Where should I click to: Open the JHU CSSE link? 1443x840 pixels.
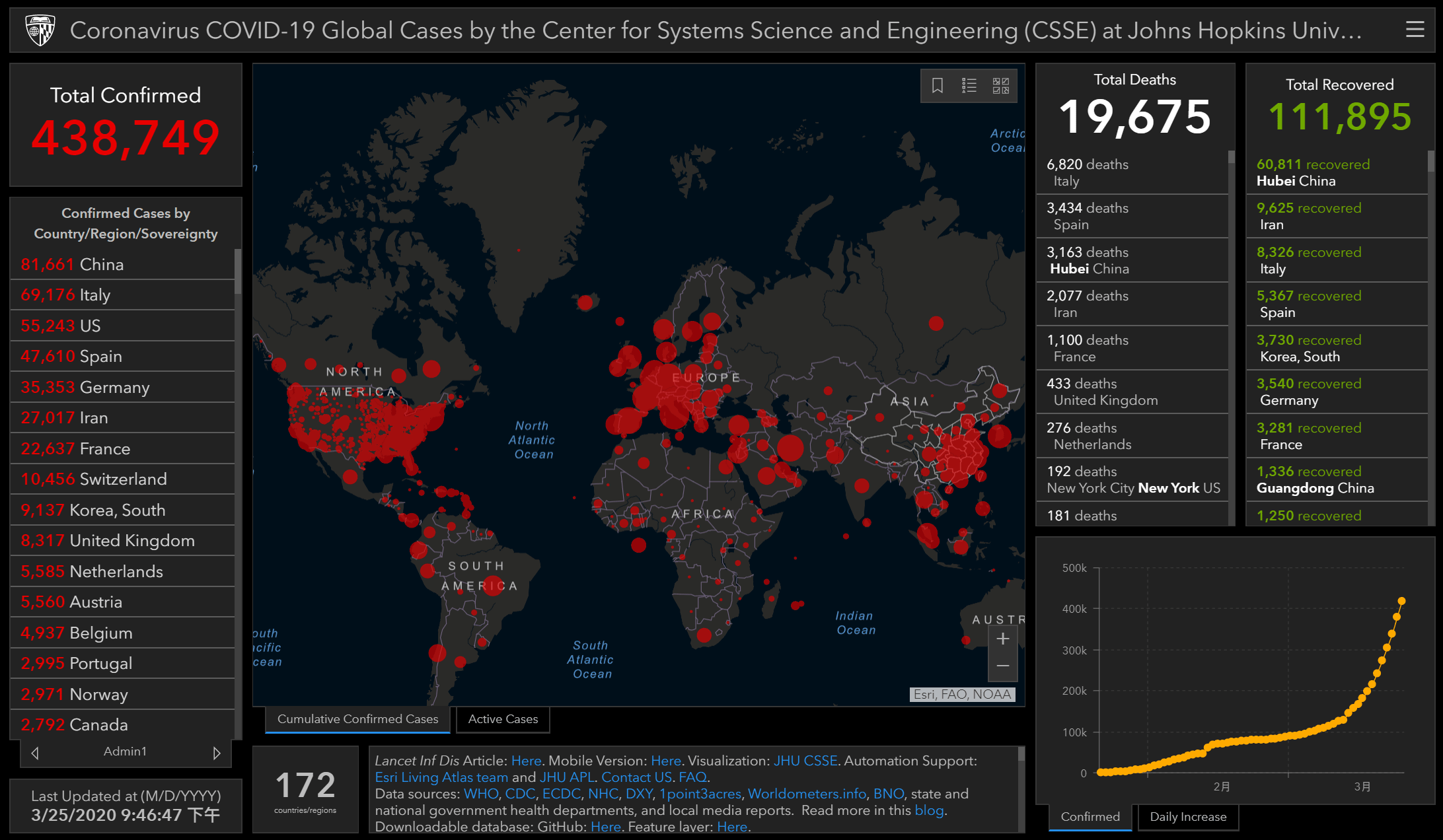point(805,761)
